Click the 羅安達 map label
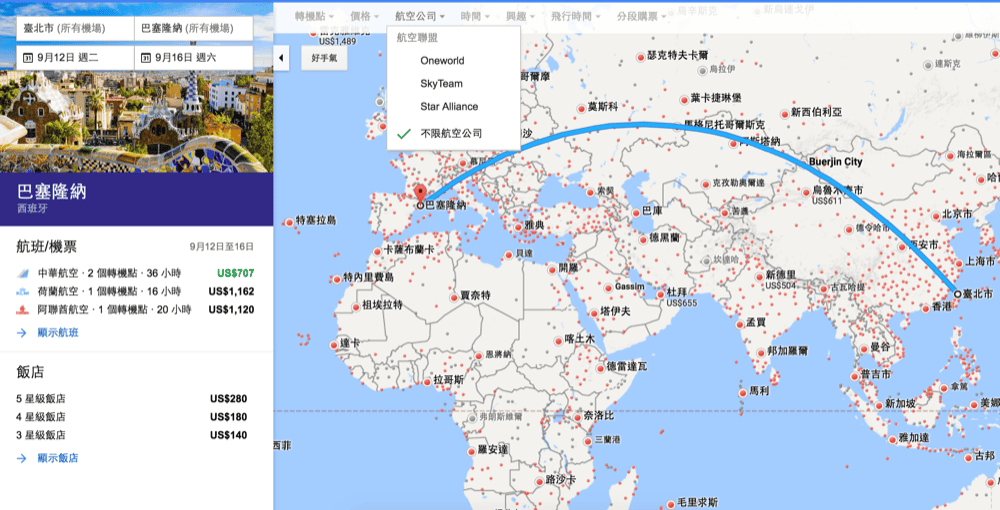Viewport: 1000px width, 510px height. coord(493,450)
